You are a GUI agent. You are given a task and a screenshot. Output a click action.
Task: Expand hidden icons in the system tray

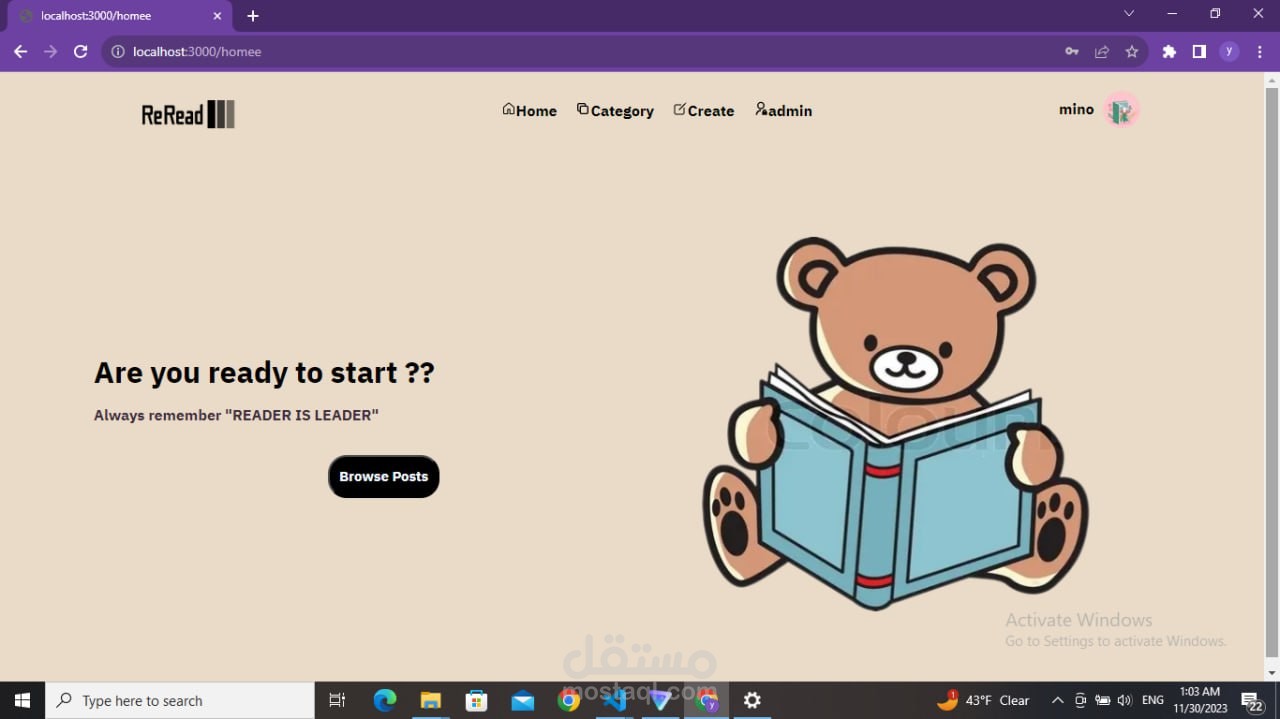(x=1057, y=700)
